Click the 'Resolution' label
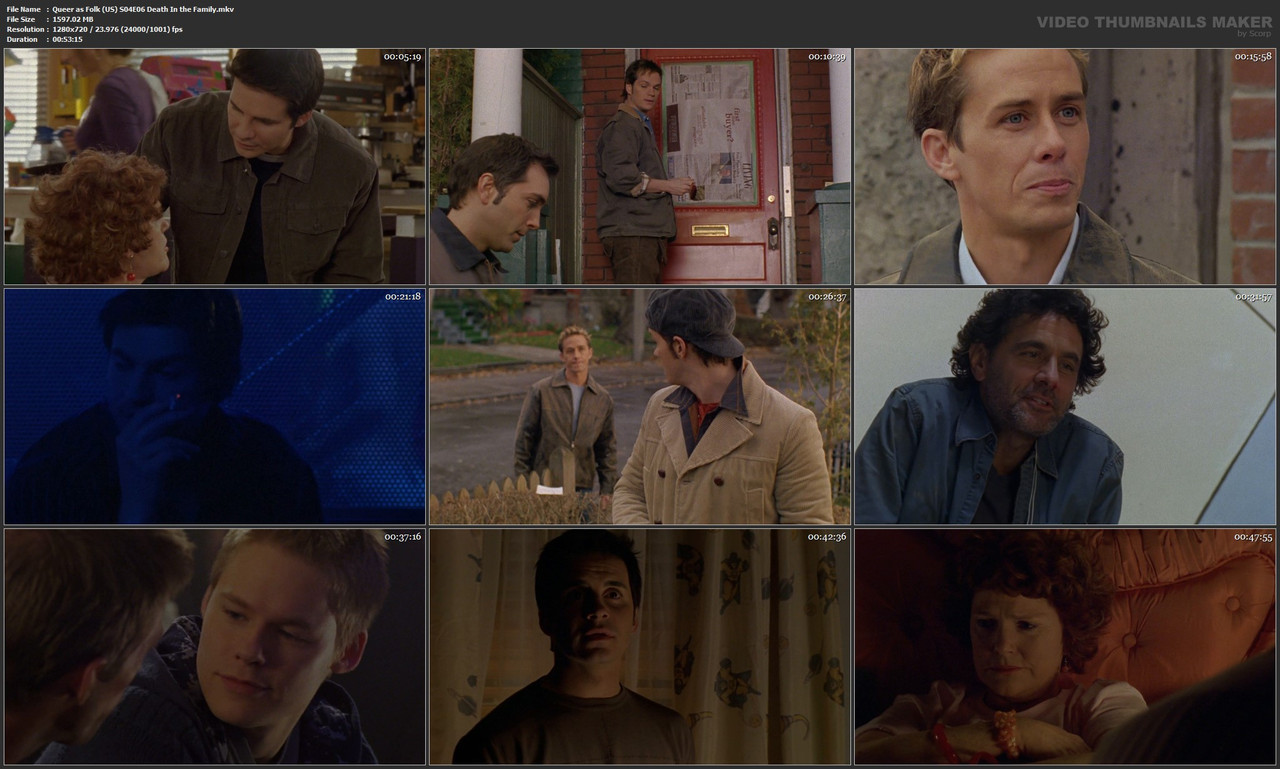 click(x=24, y=29)
